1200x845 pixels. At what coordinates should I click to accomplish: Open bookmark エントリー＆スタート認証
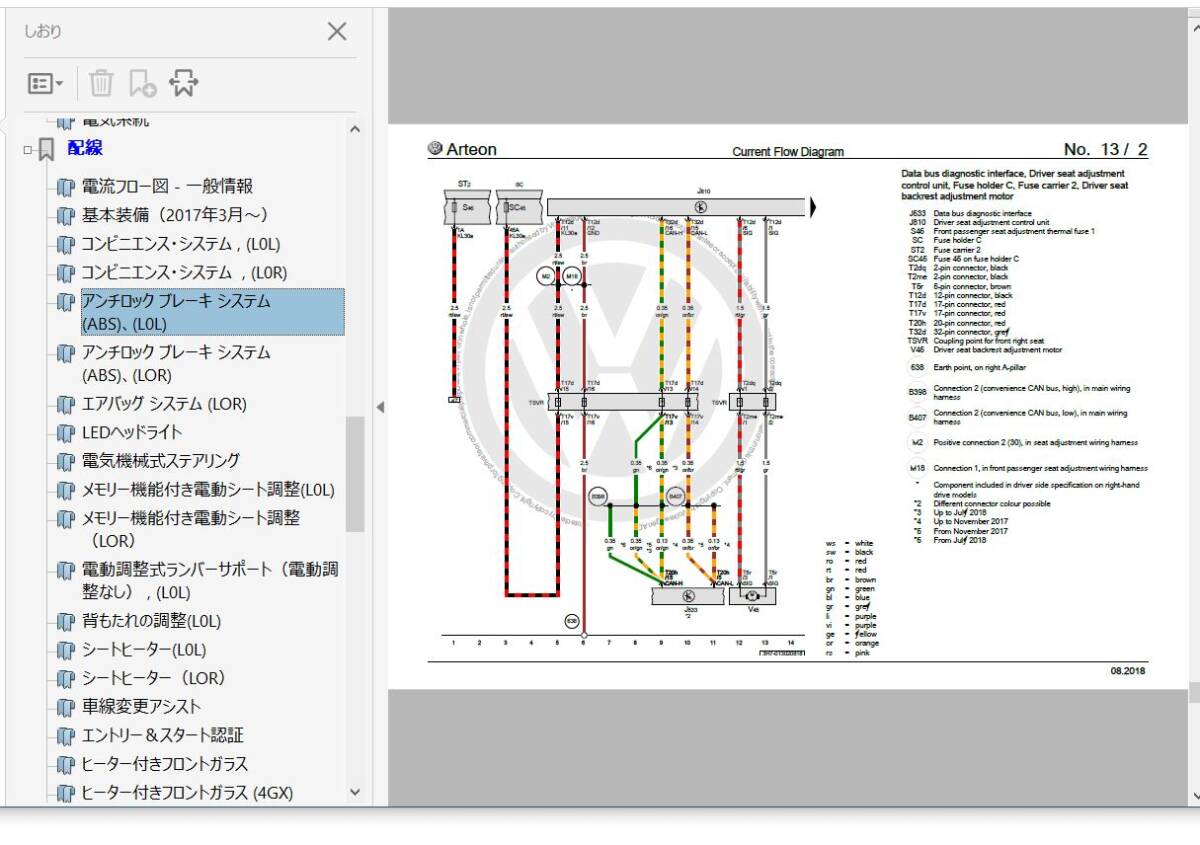tap(162, 736)
